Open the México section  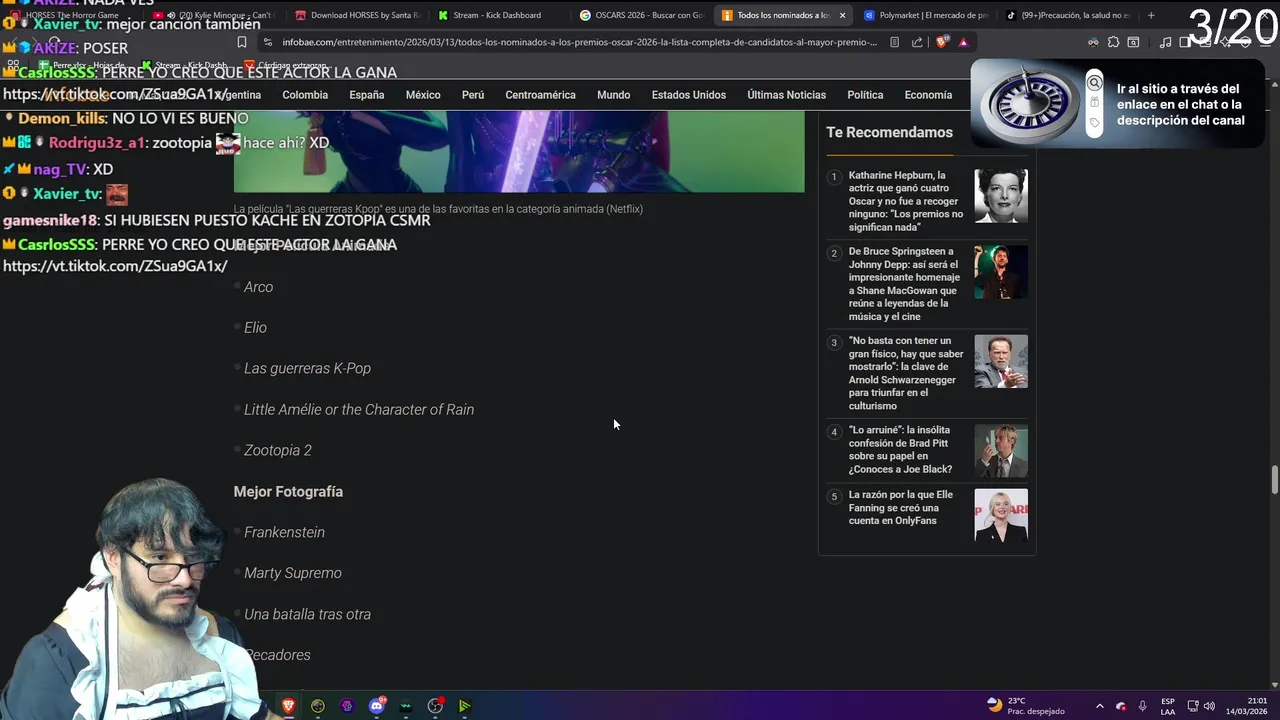click(423, 95)
